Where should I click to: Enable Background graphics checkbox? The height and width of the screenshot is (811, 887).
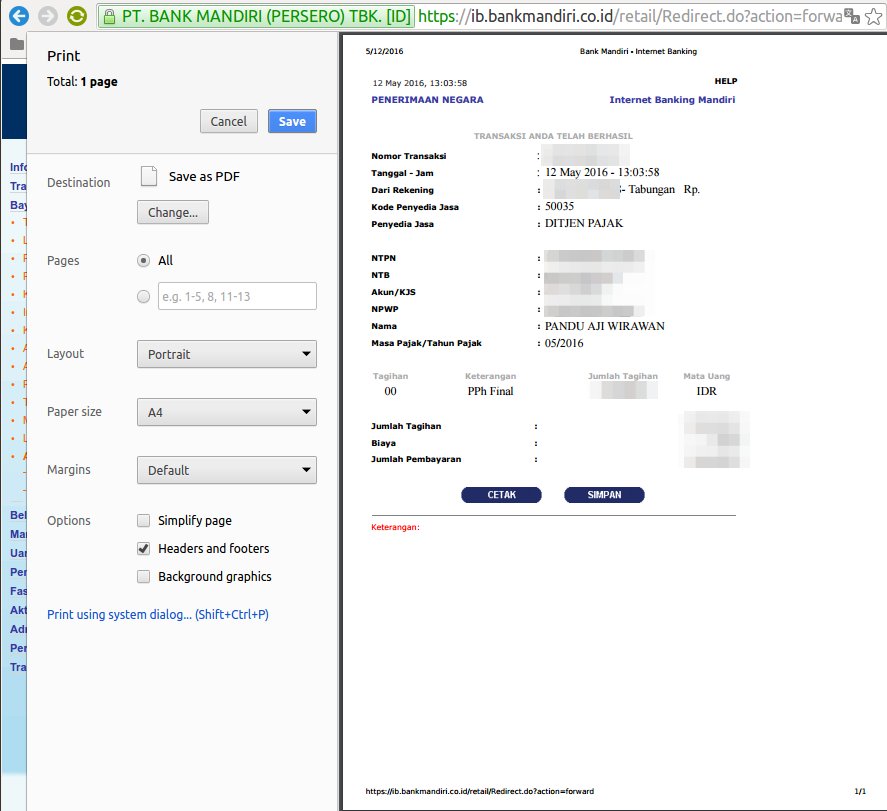pyautogui.click(x=144, y=576)
